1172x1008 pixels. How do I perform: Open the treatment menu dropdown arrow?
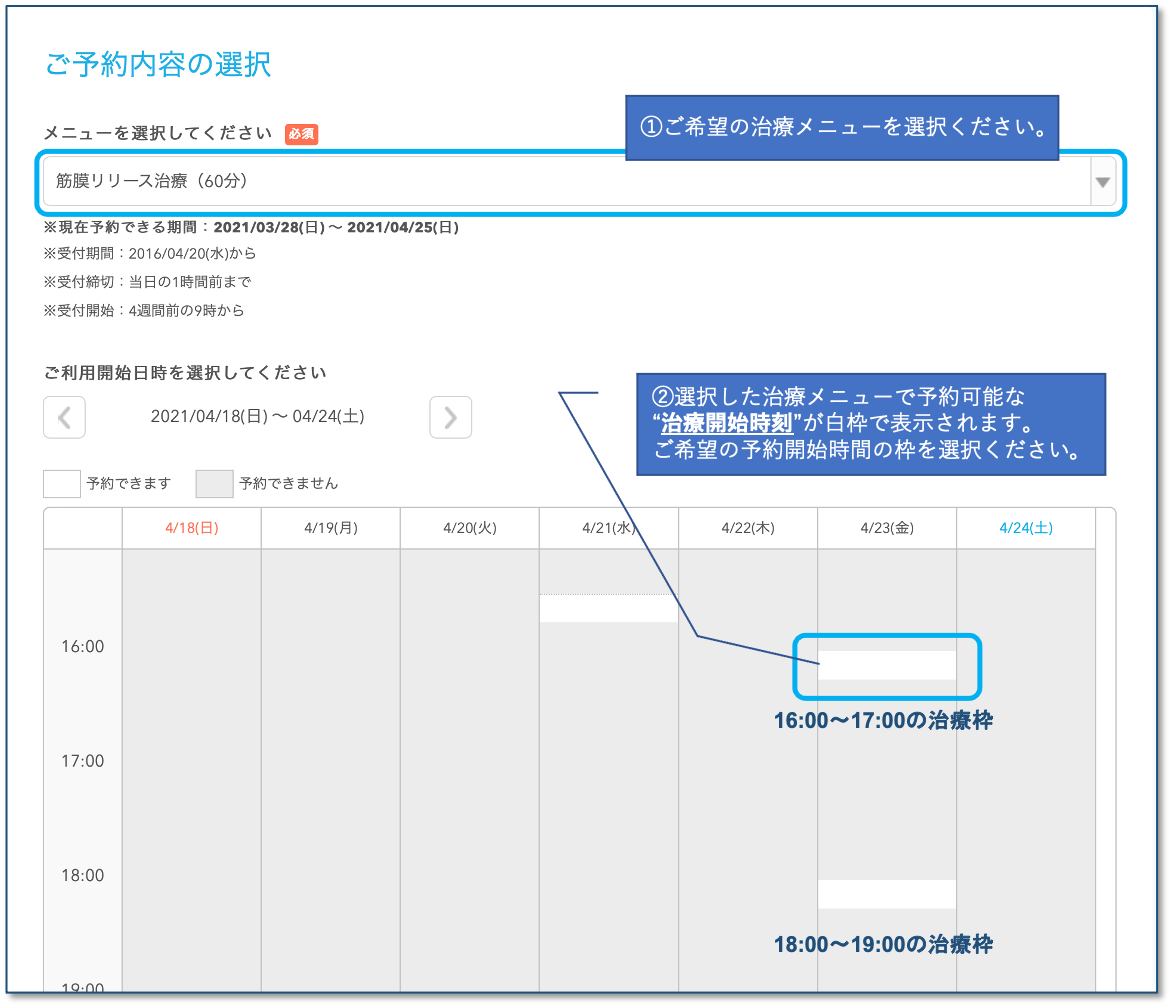pyautogui.click(x=1102, y=182)
